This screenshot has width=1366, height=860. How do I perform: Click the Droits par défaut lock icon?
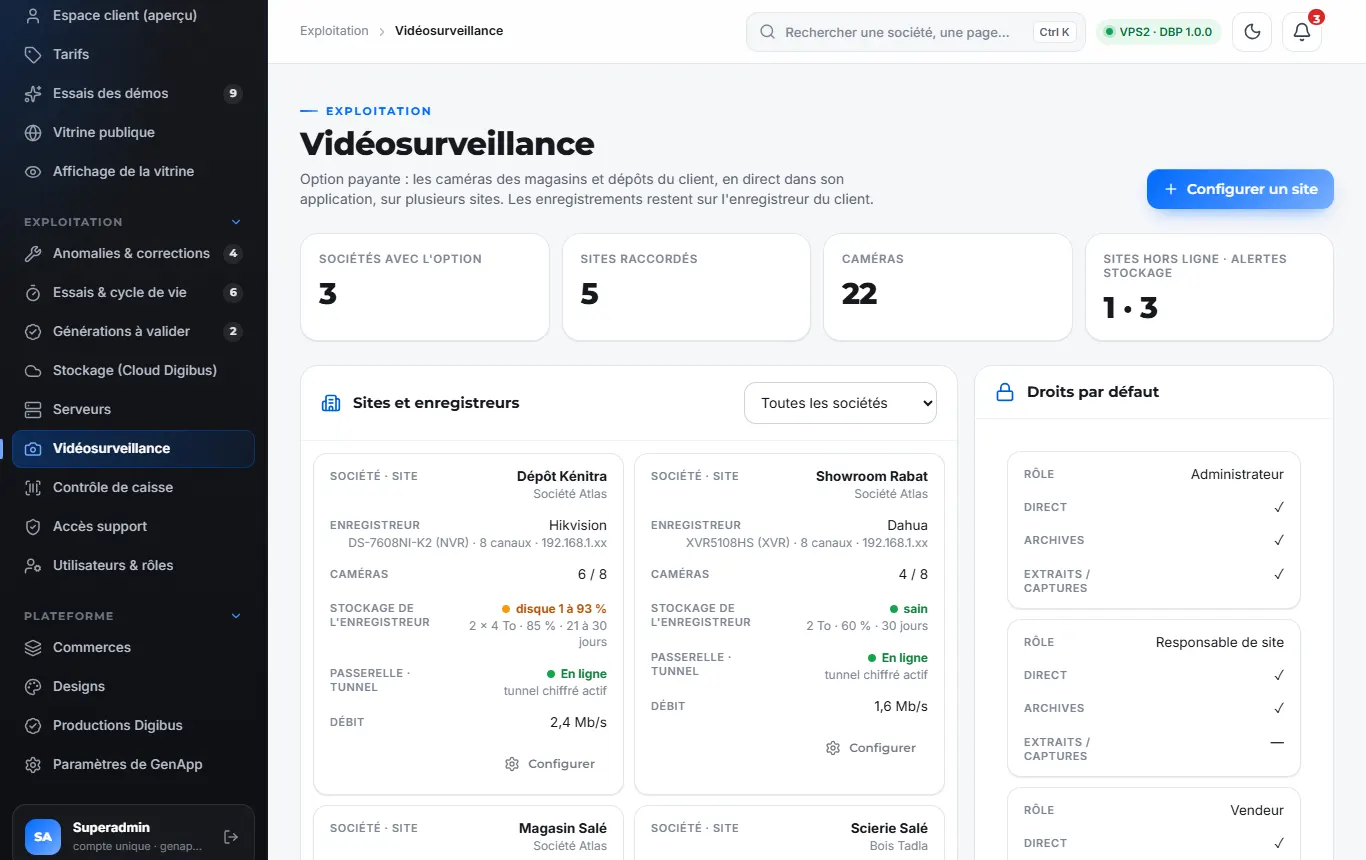[x=1005, y=393]
